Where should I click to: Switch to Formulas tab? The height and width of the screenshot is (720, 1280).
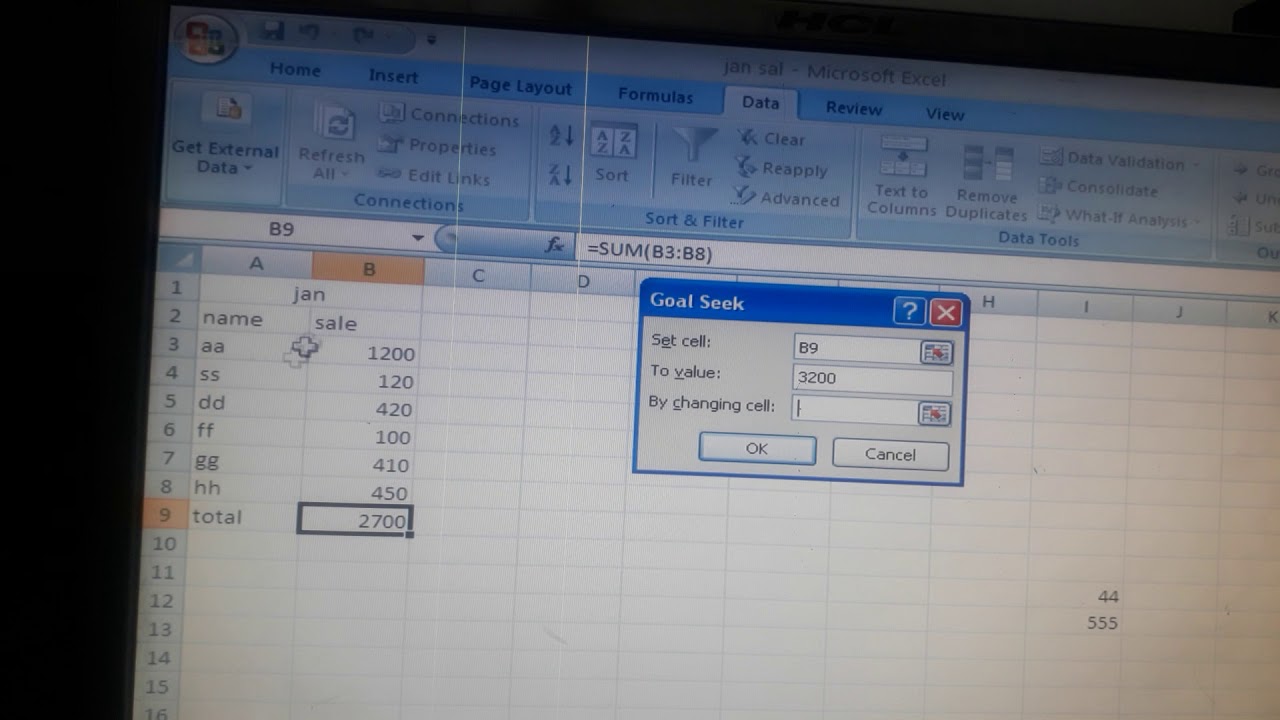[655, 96]
